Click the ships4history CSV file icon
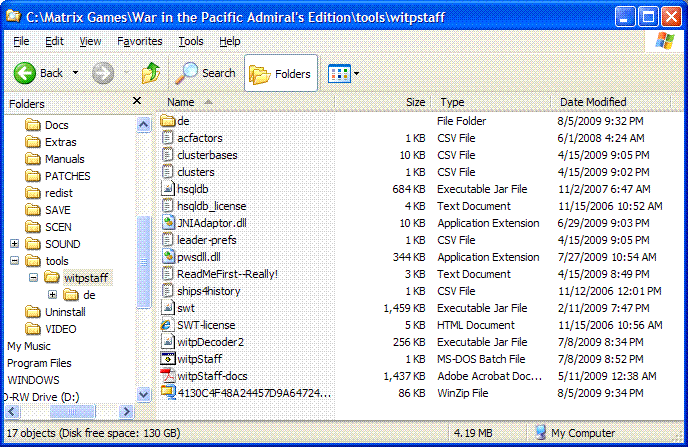Viewport: 688px width, 447px height. coord(167,291)
